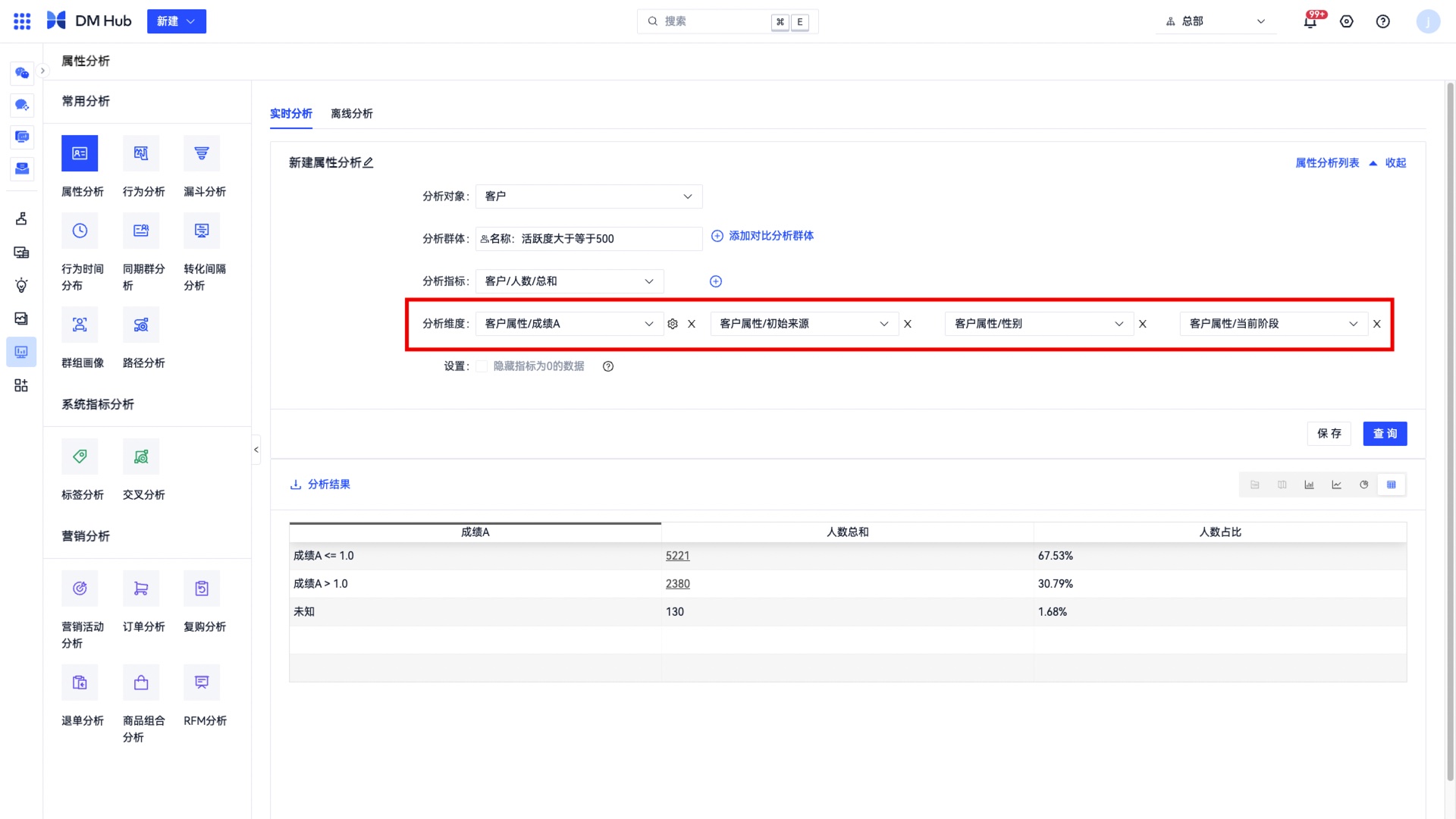Open the RFM分析 icon

coord(202,682)
